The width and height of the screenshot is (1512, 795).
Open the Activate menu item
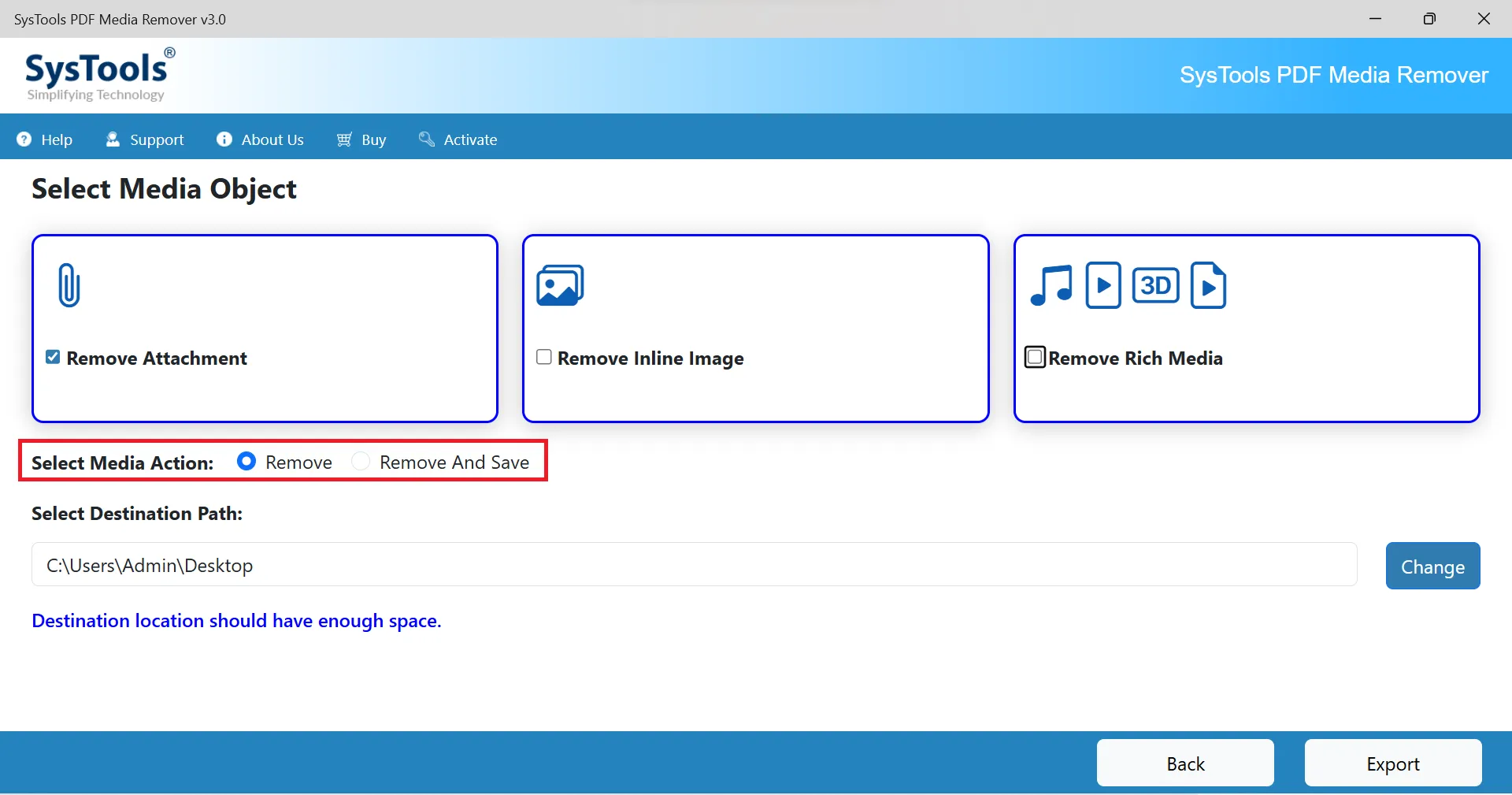(458, 139)
